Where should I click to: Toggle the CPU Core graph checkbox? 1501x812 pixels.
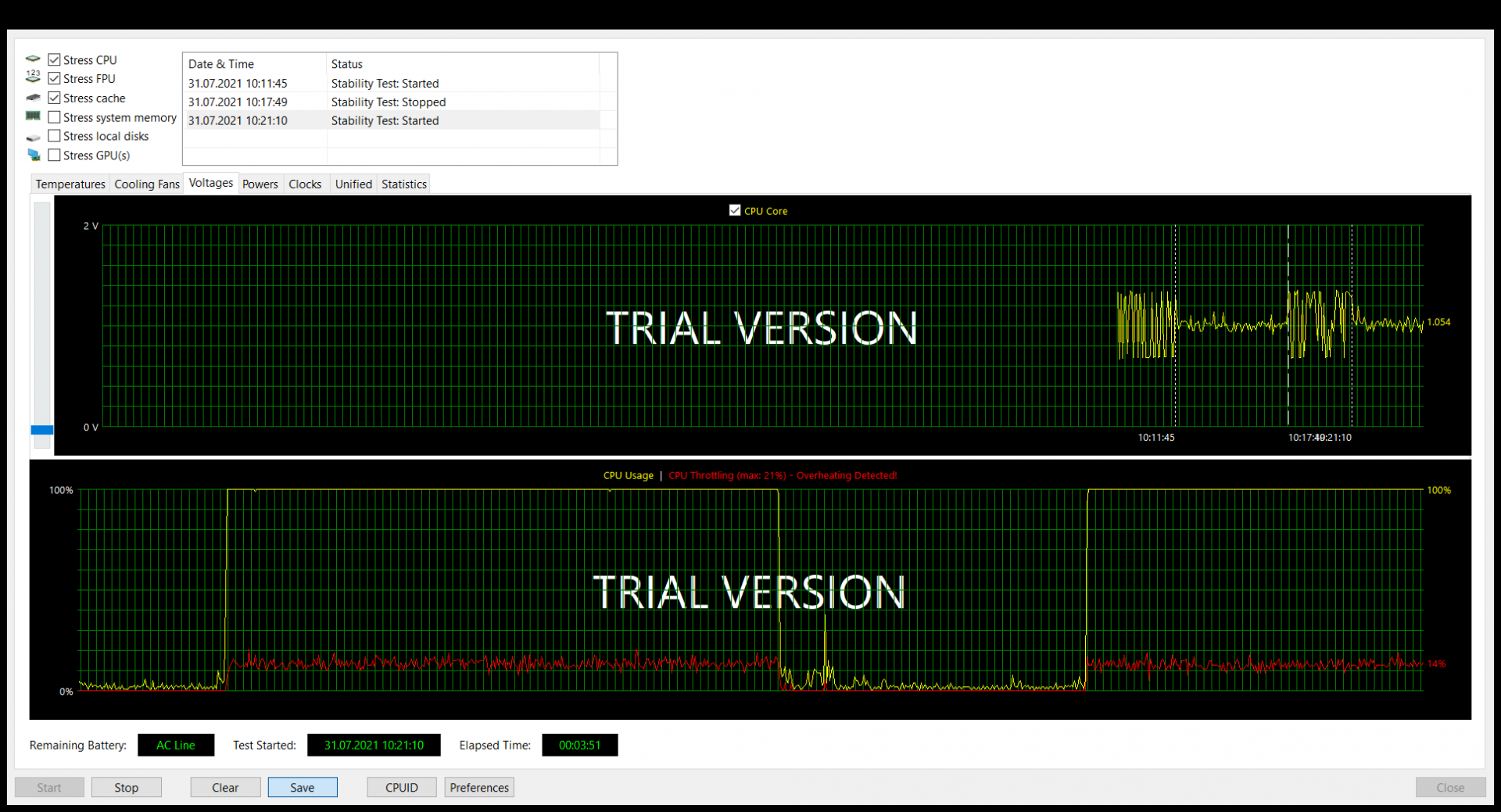tap(734, 210)
